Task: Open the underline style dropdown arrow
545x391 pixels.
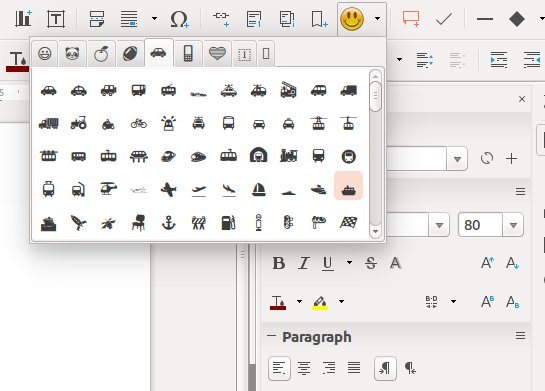Action: point(349,262)
